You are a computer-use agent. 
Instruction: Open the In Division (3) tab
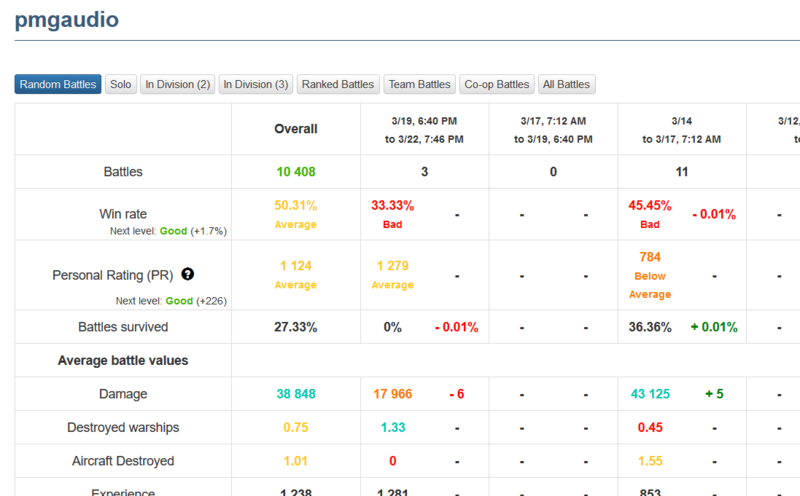pos(255,85)
